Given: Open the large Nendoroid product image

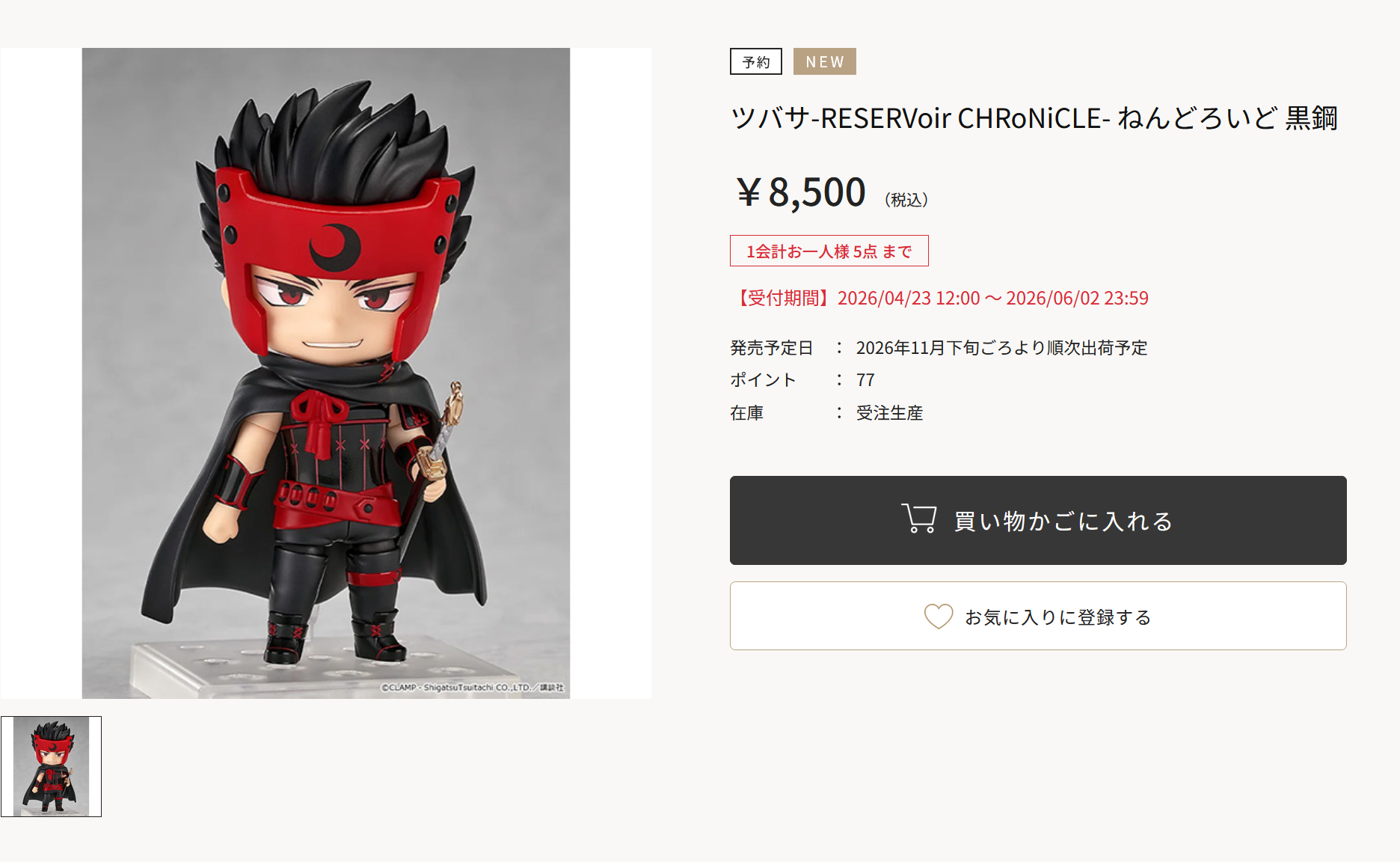Looking at the screenshot, I should tap(326, 373).
